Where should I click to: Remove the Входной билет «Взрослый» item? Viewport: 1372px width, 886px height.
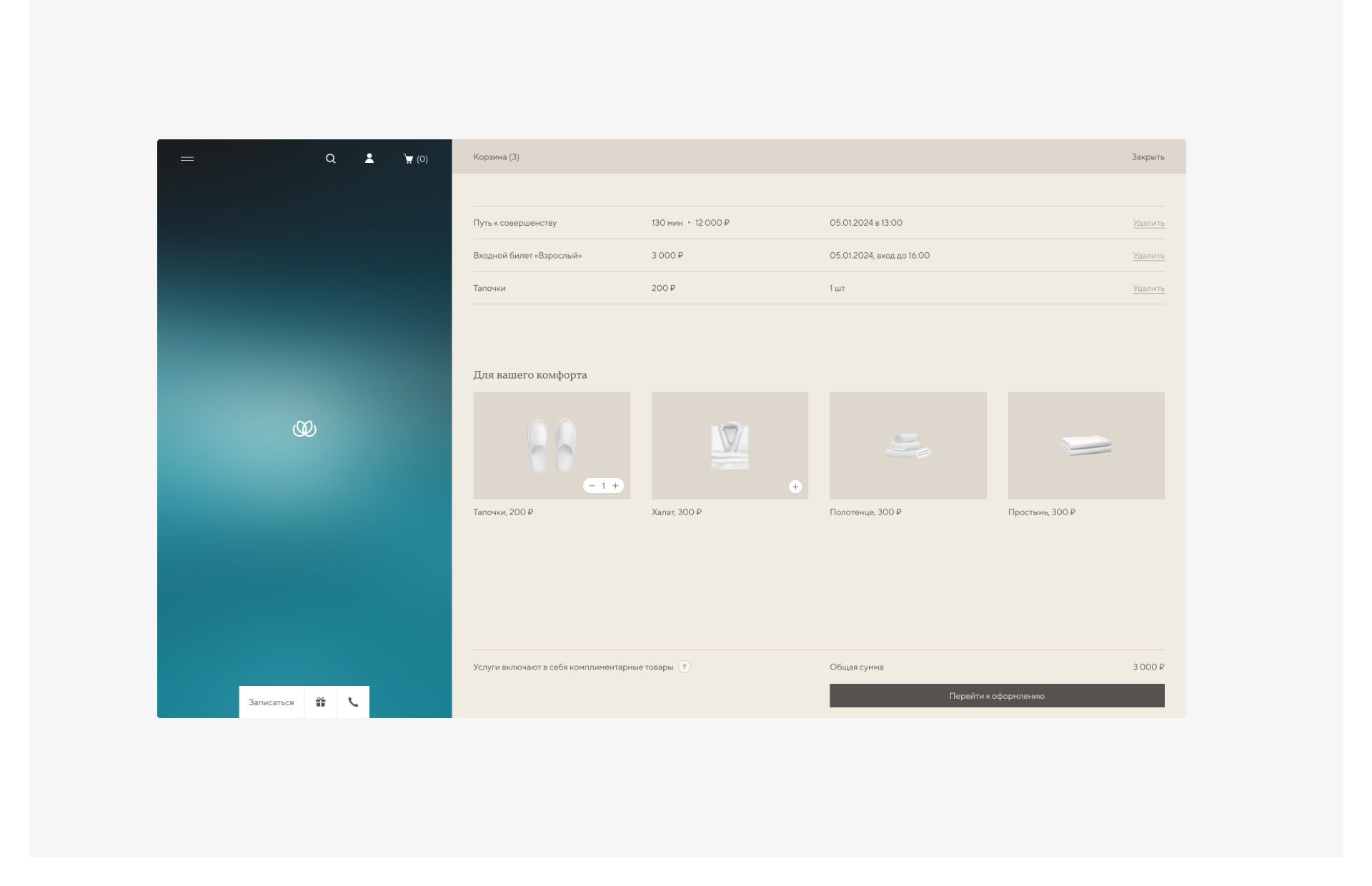(x=1148, y=256)
